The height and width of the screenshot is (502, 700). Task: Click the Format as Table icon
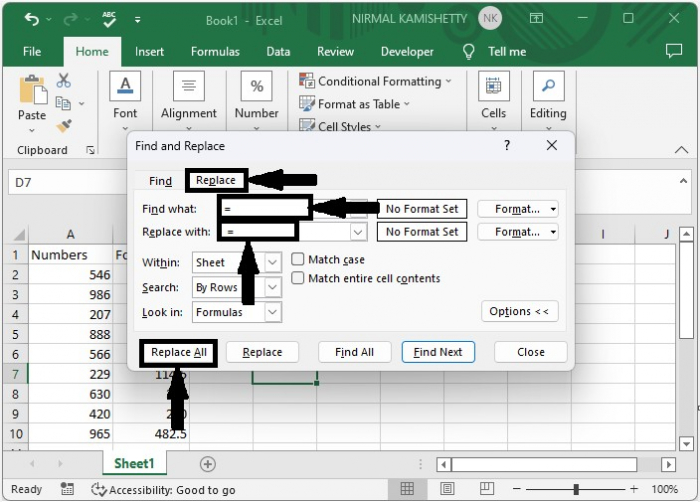(307, 104)
